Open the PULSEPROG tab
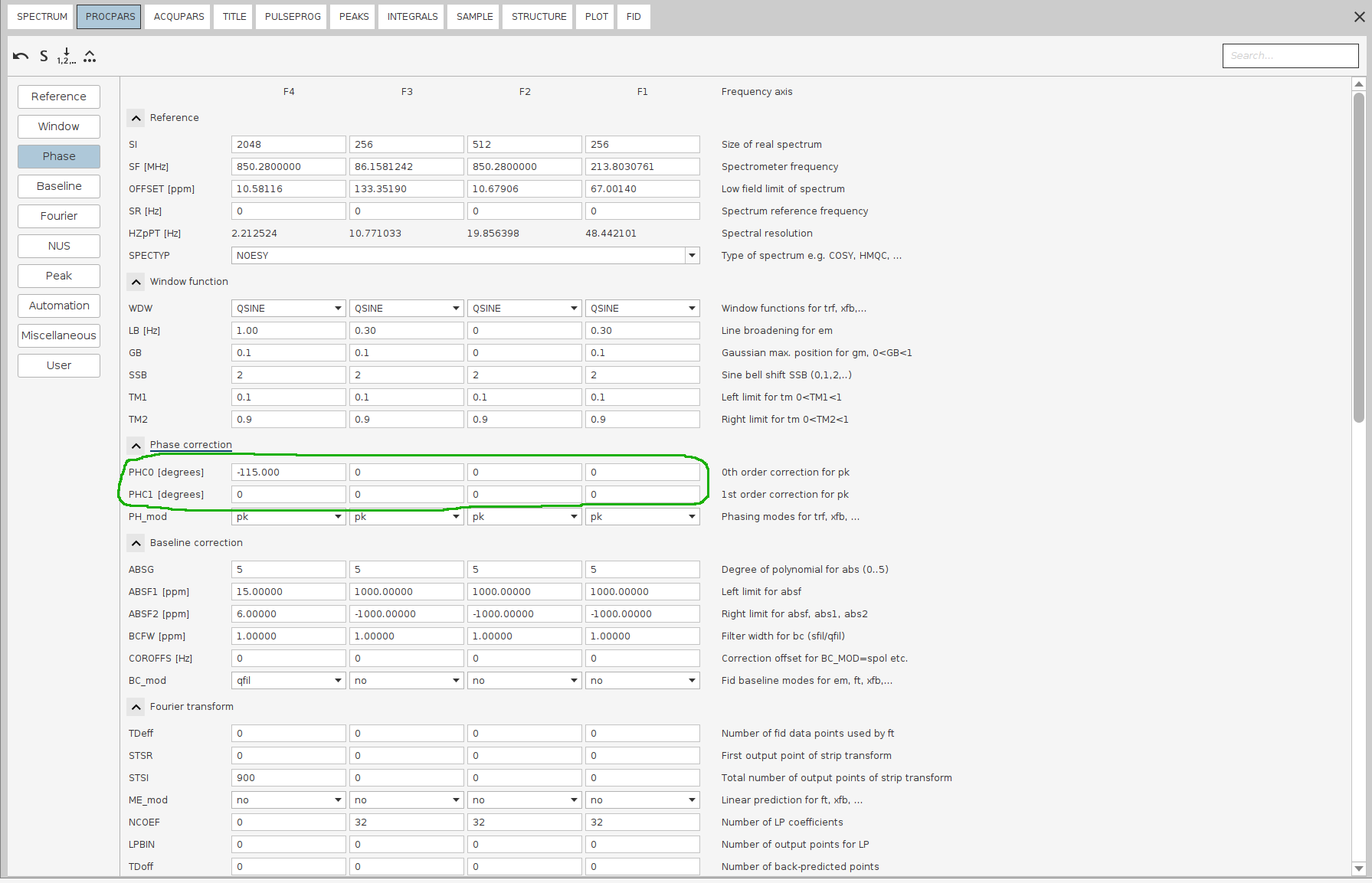Screen dimensions: 1372x883 pyautogui.click(x=293, y=17)
